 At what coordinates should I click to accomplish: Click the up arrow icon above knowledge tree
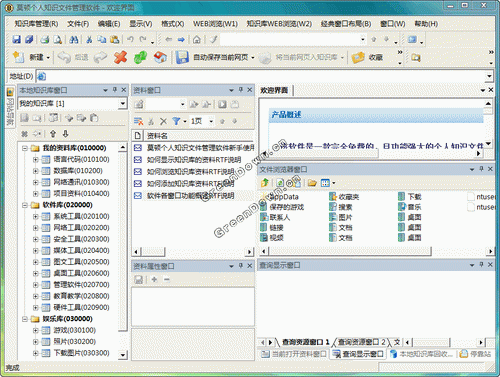53,134
